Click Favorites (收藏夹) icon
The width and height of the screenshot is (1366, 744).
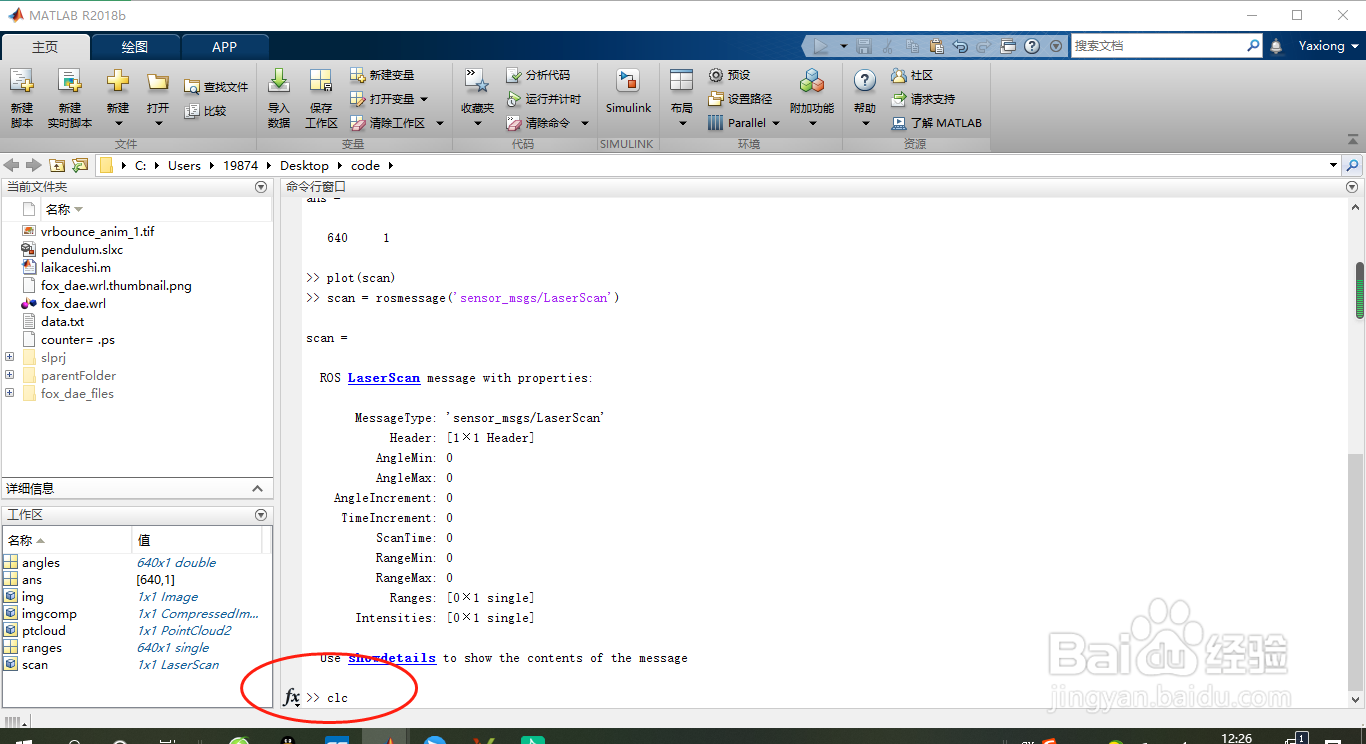pyautogui.click(x=477, y=82)
